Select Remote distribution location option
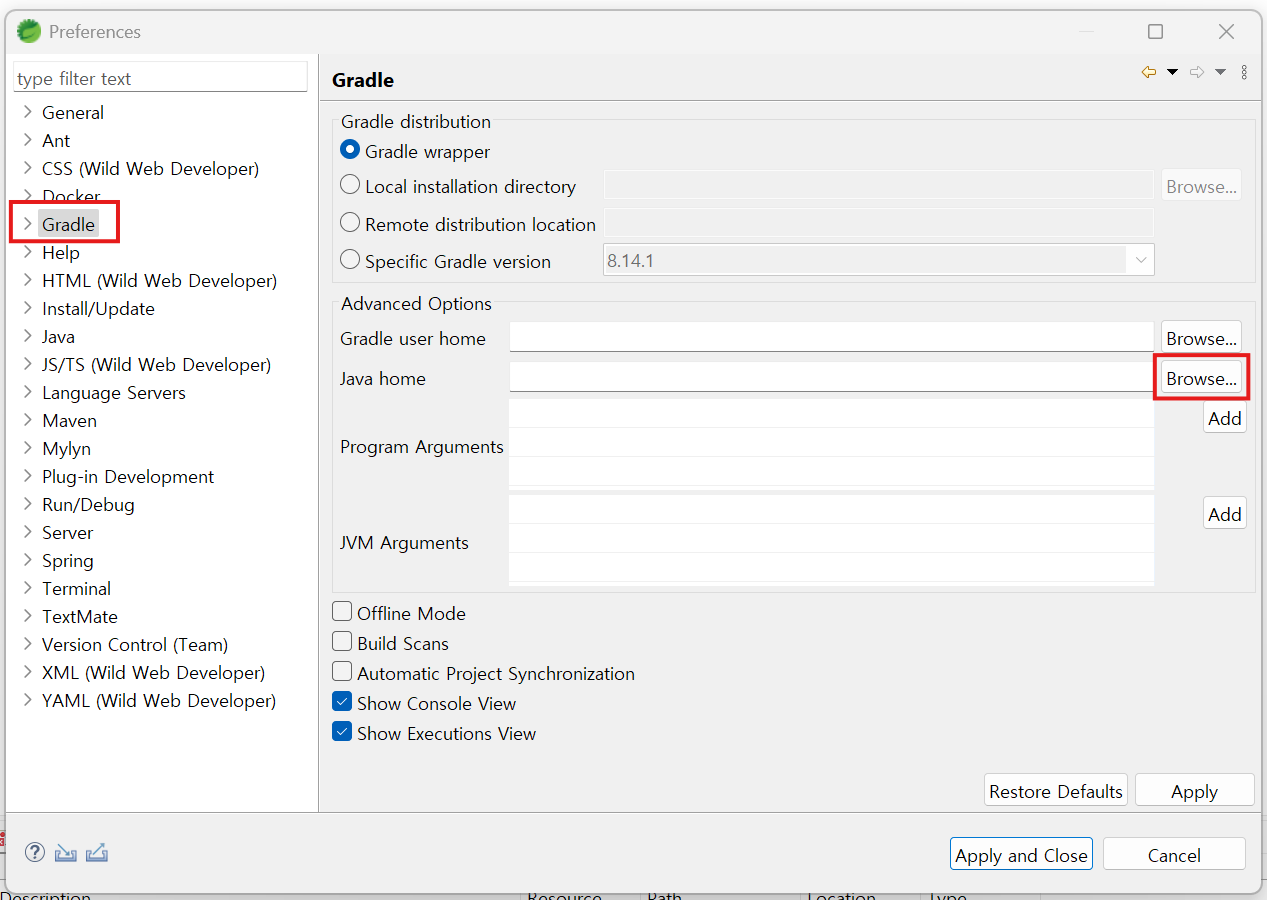Screen dimensions: 1267x900 click(x=350, y=223)
